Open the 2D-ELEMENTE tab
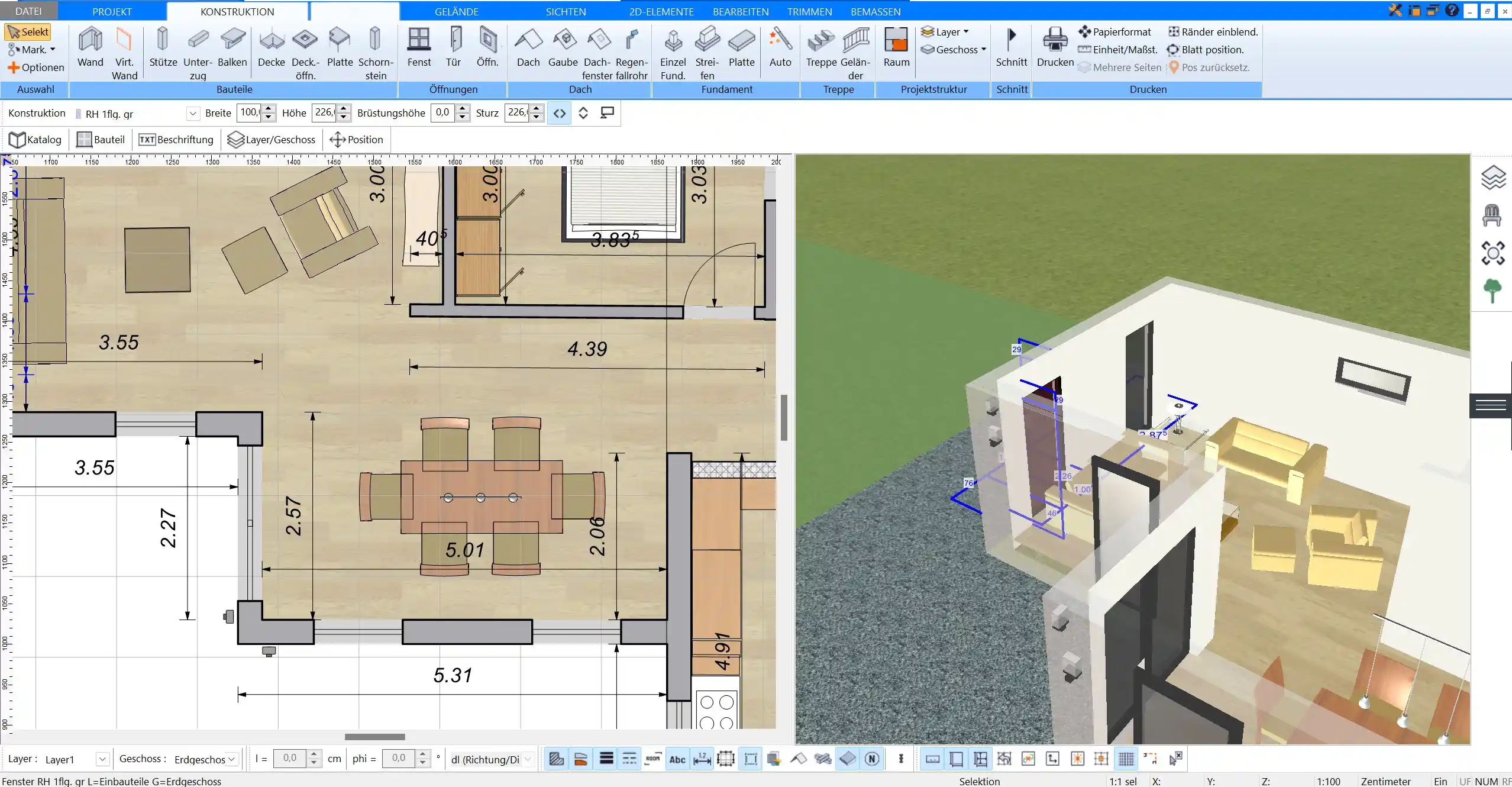The image size is (1512, 787). click(661, 11)
